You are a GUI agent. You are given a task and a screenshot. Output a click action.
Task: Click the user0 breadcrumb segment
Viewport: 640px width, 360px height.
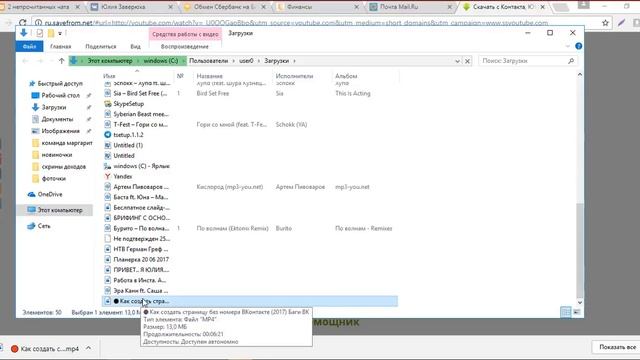[246, 61]
